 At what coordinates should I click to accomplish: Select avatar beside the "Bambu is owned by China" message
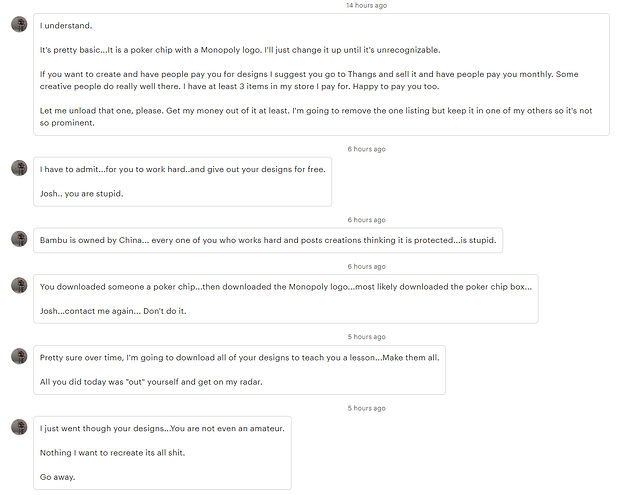tap(19, 239)
